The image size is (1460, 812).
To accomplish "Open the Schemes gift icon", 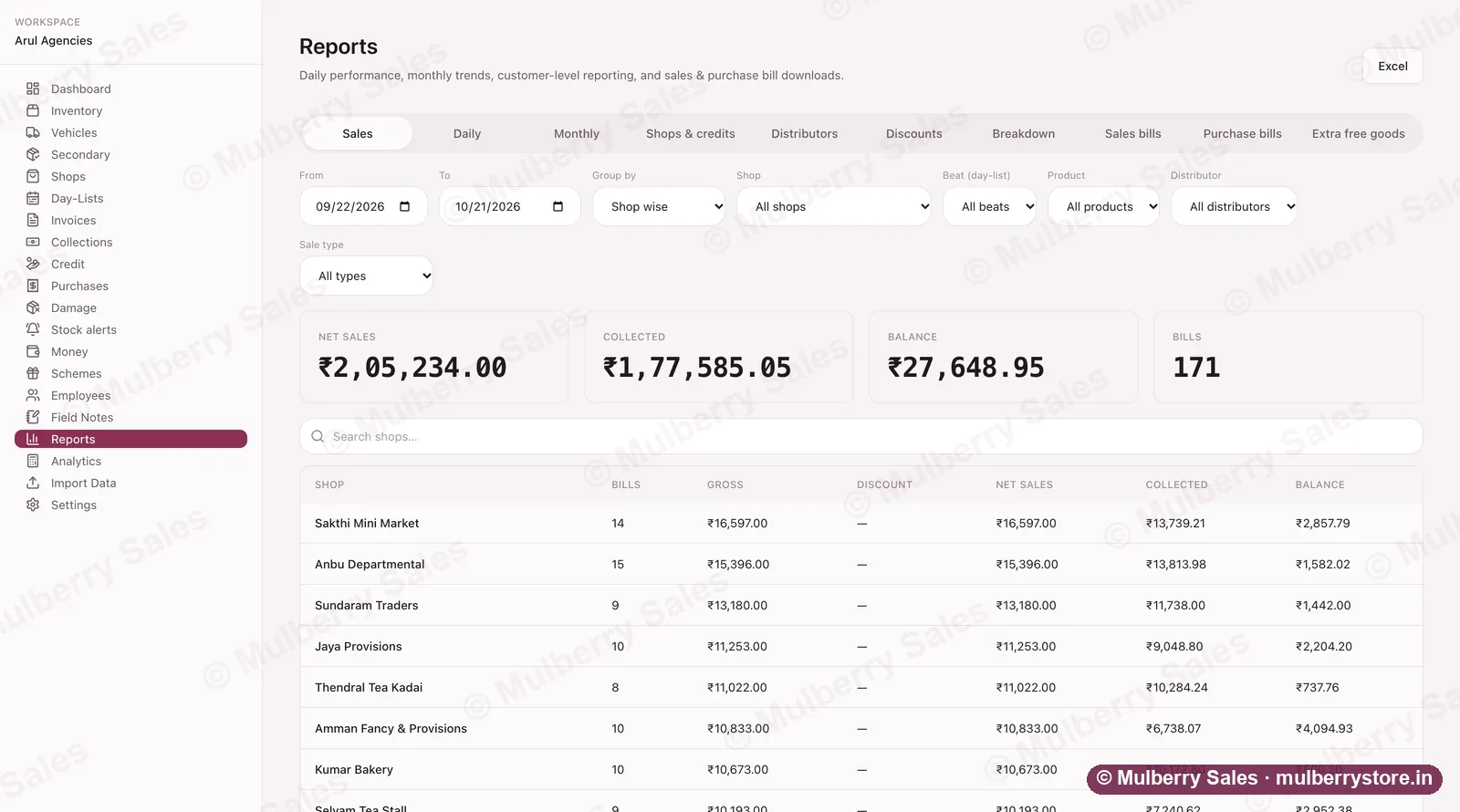I will pyautogui.click(x=33, y=373).
